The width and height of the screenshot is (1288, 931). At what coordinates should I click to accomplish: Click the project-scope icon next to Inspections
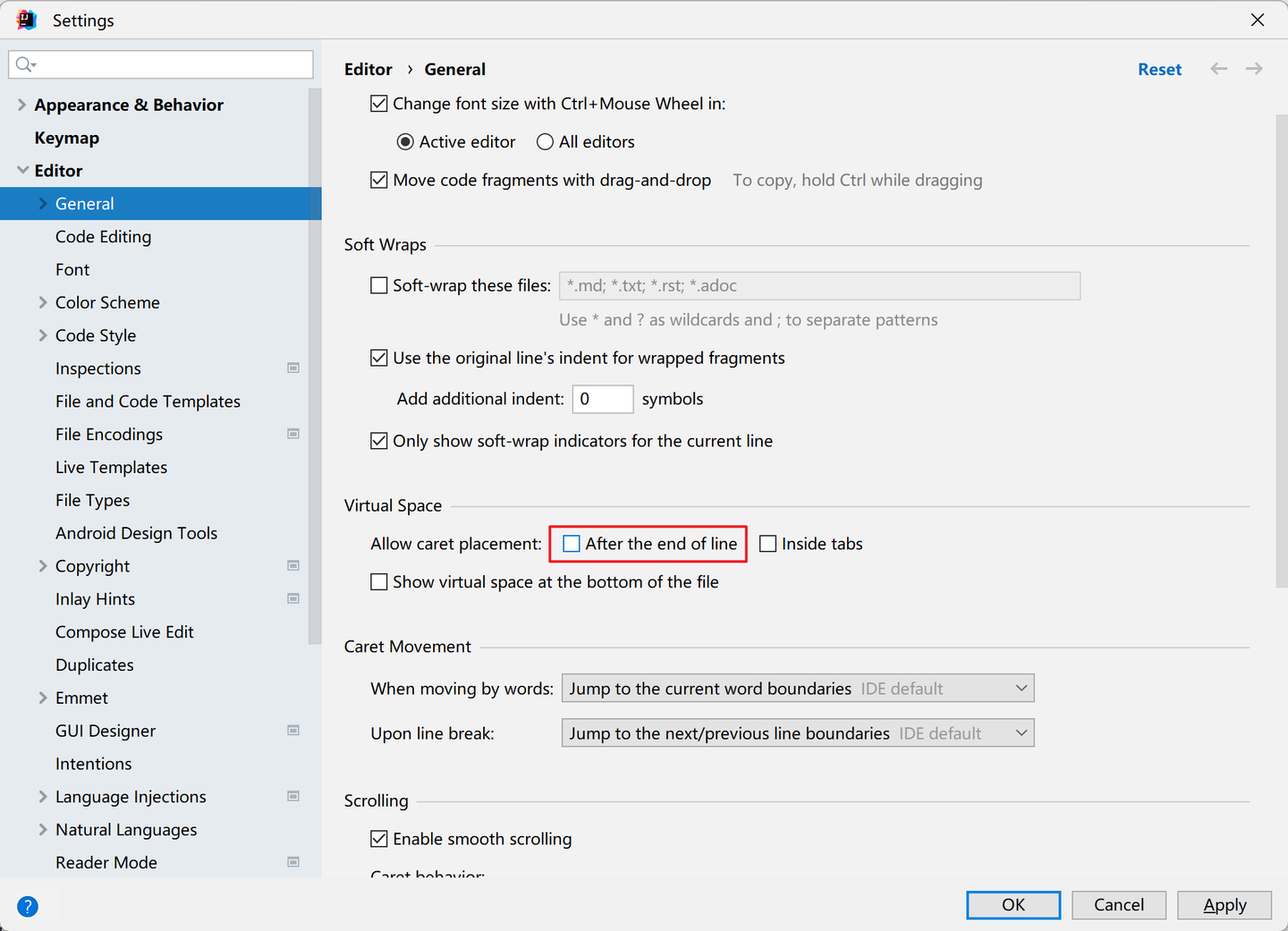[292, 368]
